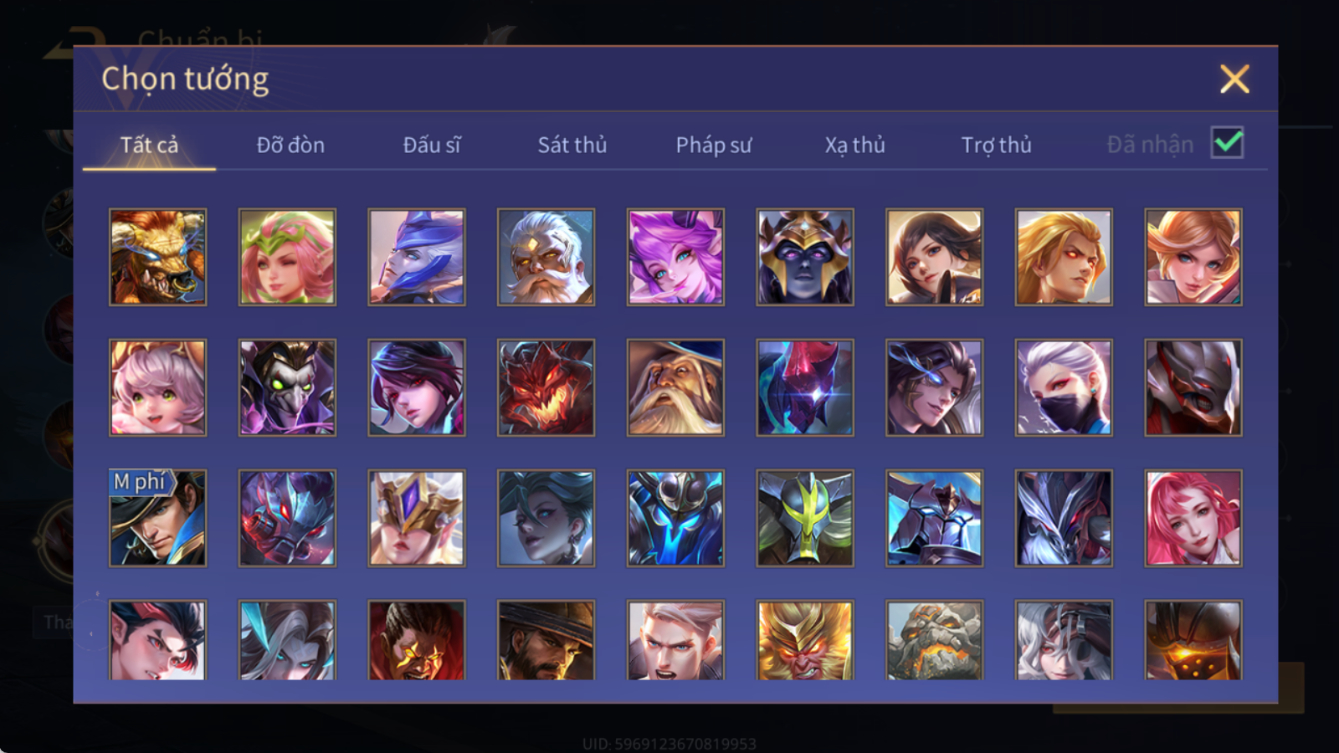Choose the purple-haired girl hero portrait
Screen dimensions: 1339x753
(x=675, y=257)
